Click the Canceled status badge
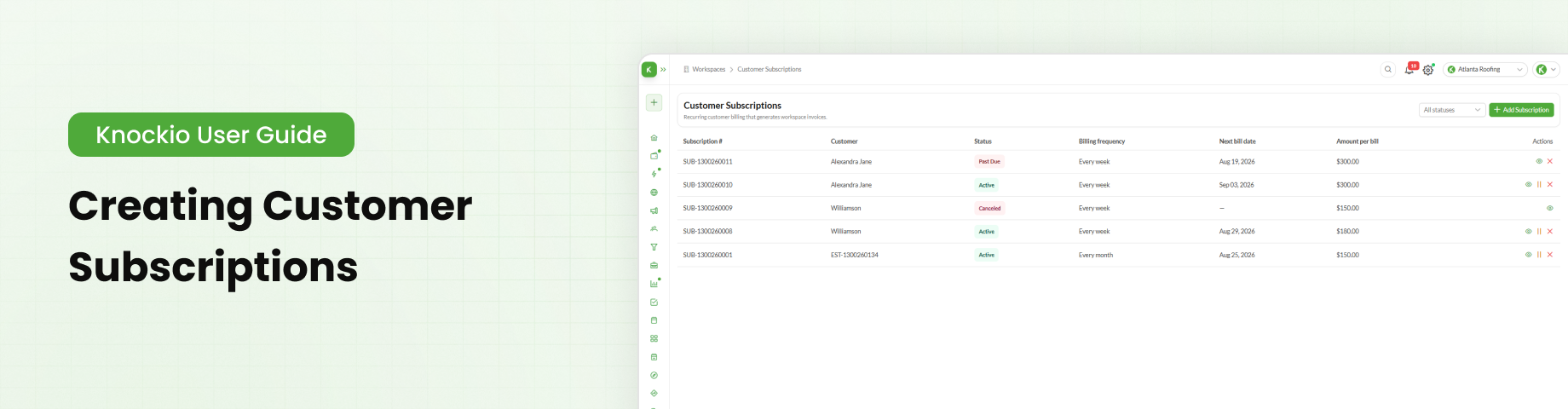The image size is (1568, 409). click(990, 208)
